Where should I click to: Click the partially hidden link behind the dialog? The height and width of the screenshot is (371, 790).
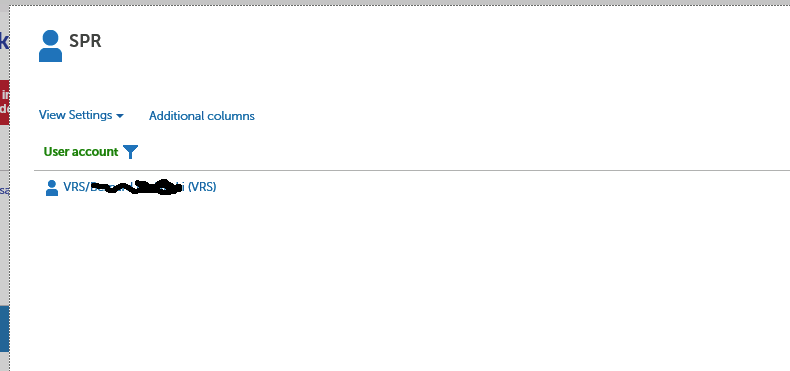tap(4, 191)
